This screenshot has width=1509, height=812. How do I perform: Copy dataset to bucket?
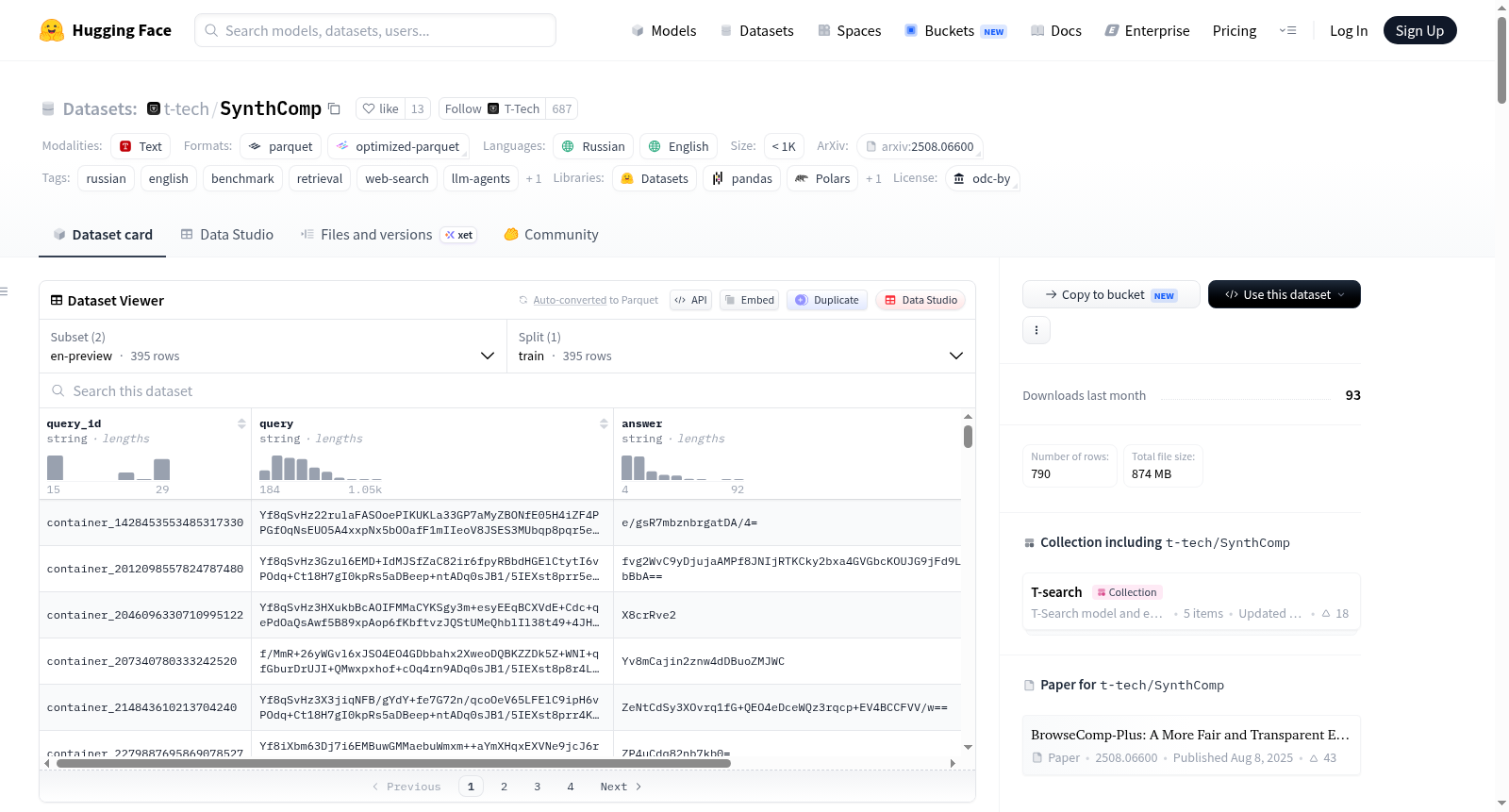tap(1111, 294)
